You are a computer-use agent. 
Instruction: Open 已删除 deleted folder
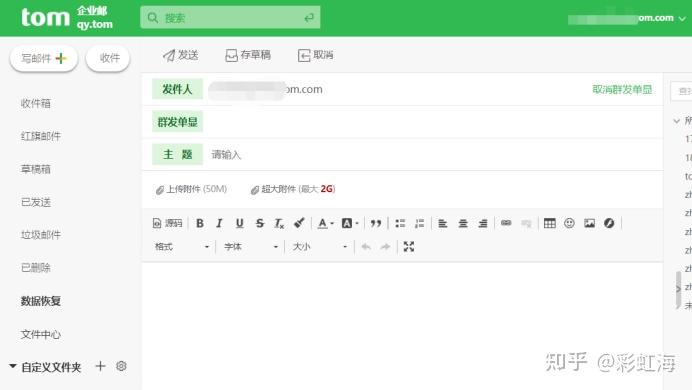(x=36, y=268)
